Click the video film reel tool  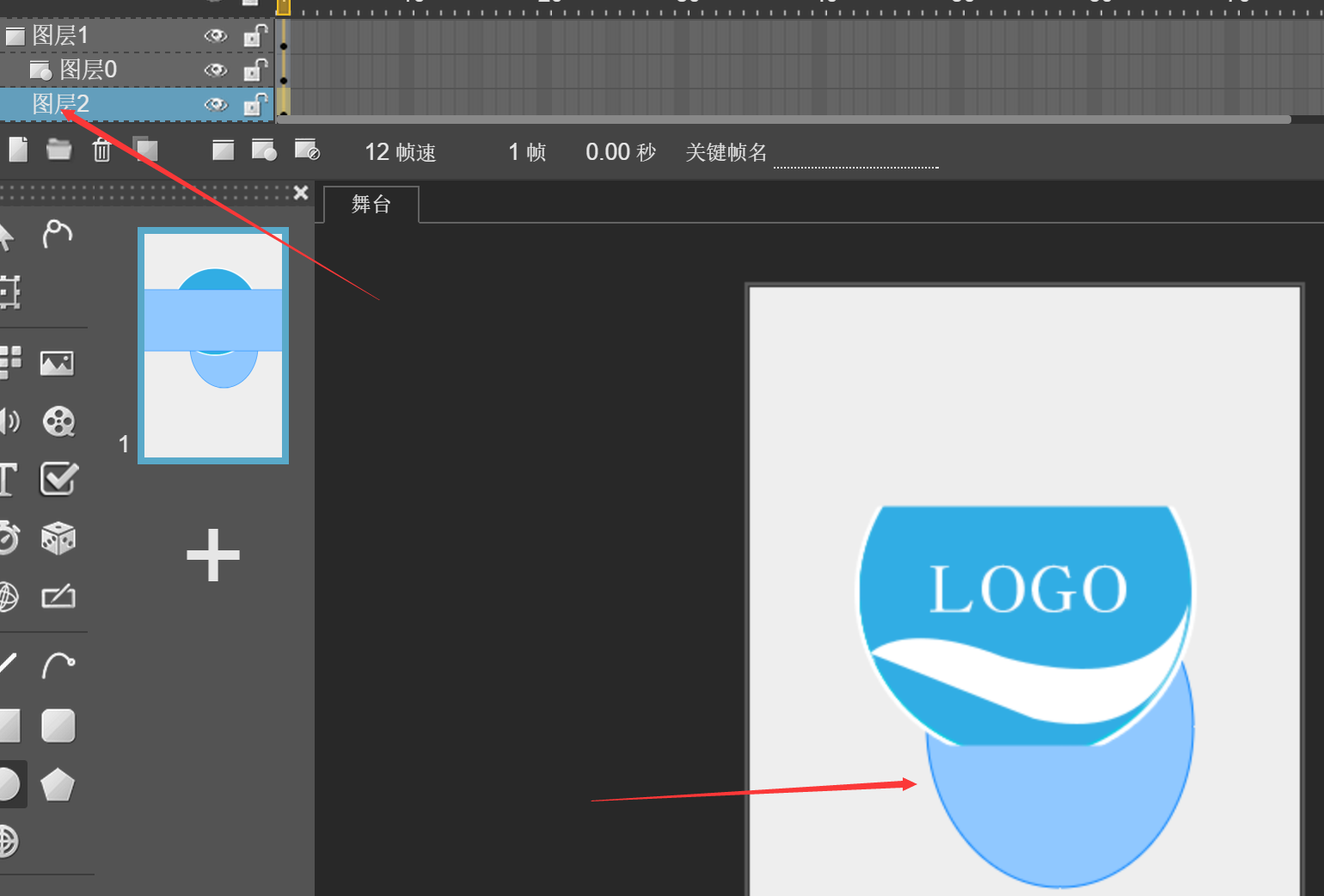[x=58, y=421]
